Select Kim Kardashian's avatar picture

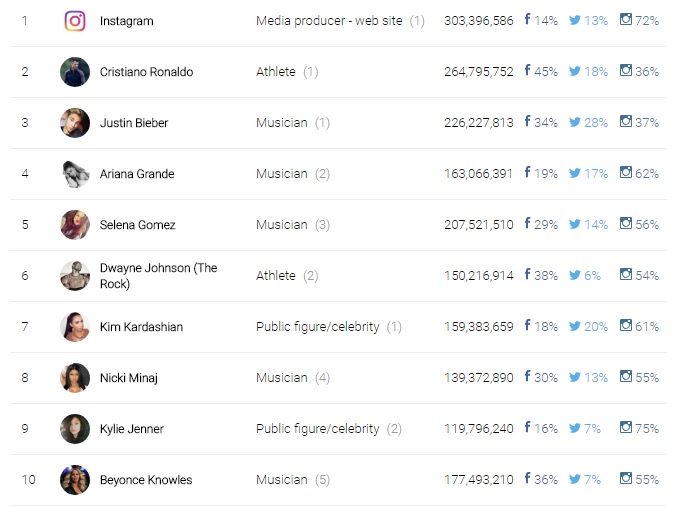tap(75, 327)
